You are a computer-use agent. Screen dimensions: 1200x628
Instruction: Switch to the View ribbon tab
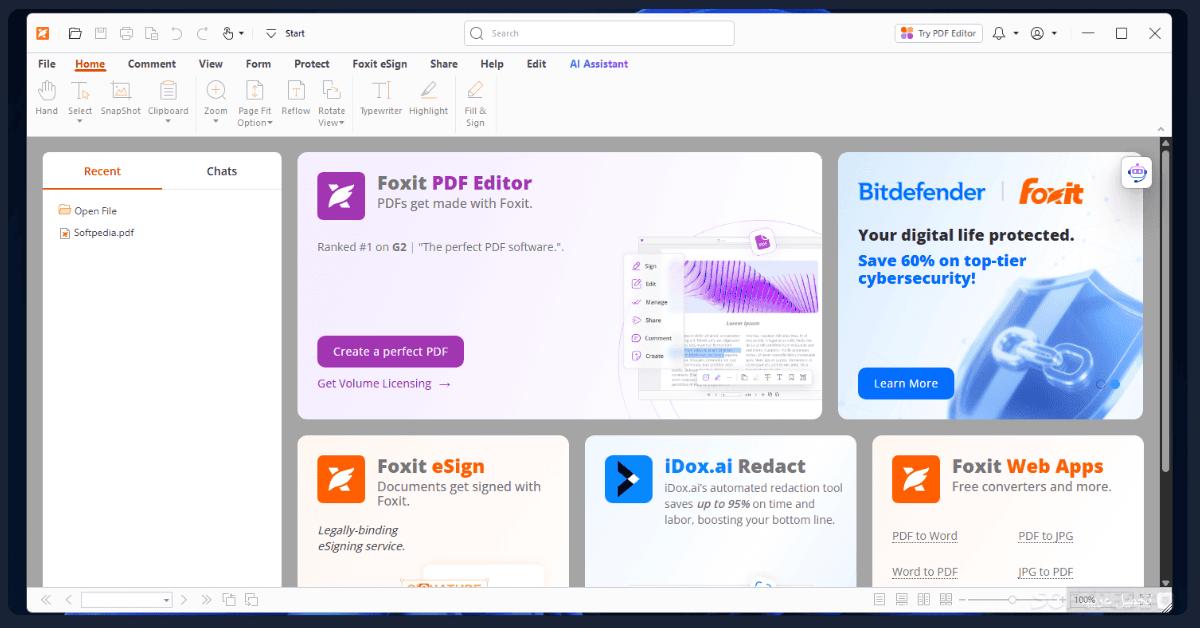(211, 64)
